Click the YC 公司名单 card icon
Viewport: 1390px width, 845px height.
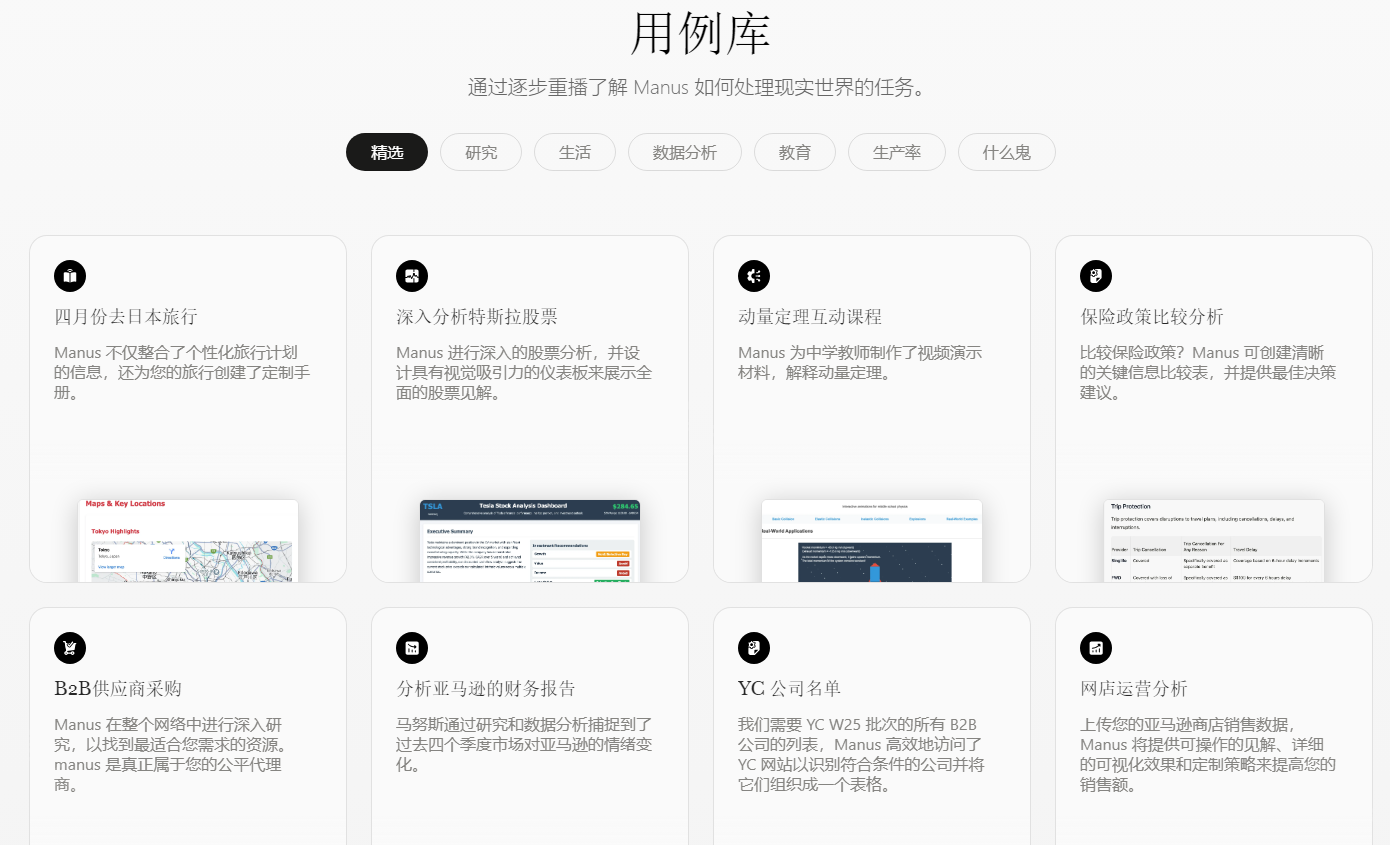(754, 648)
